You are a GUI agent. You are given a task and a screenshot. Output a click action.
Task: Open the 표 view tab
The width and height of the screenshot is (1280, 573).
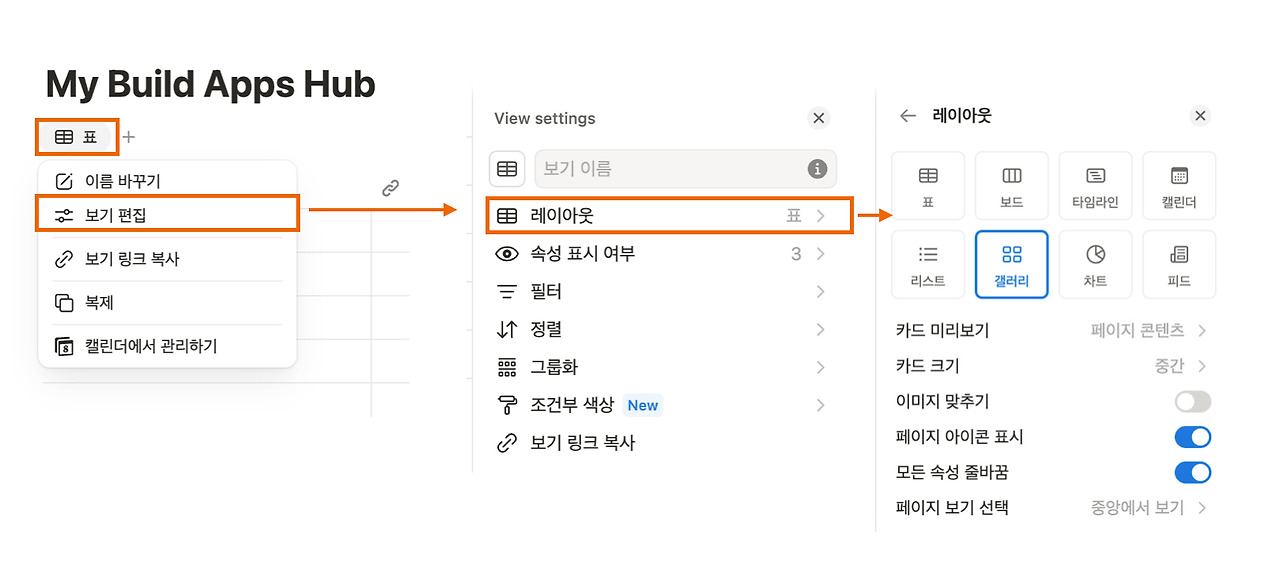coord(77,137)
